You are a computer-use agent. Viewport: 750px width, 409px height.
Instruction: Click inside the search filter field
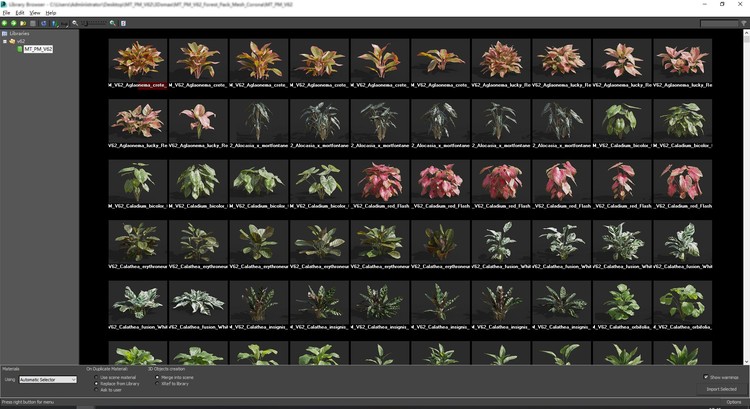(722, 23)
